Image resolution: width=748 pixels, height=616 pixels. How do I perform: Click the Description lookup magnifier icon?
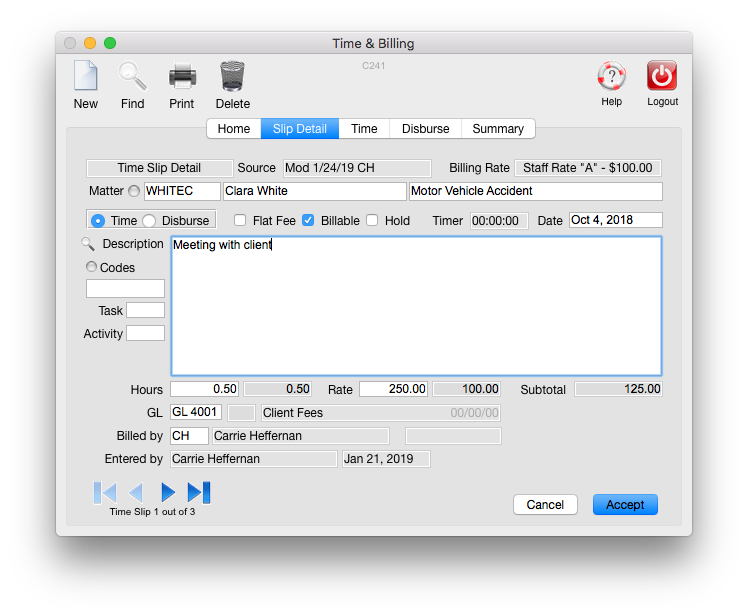(89, 244)
